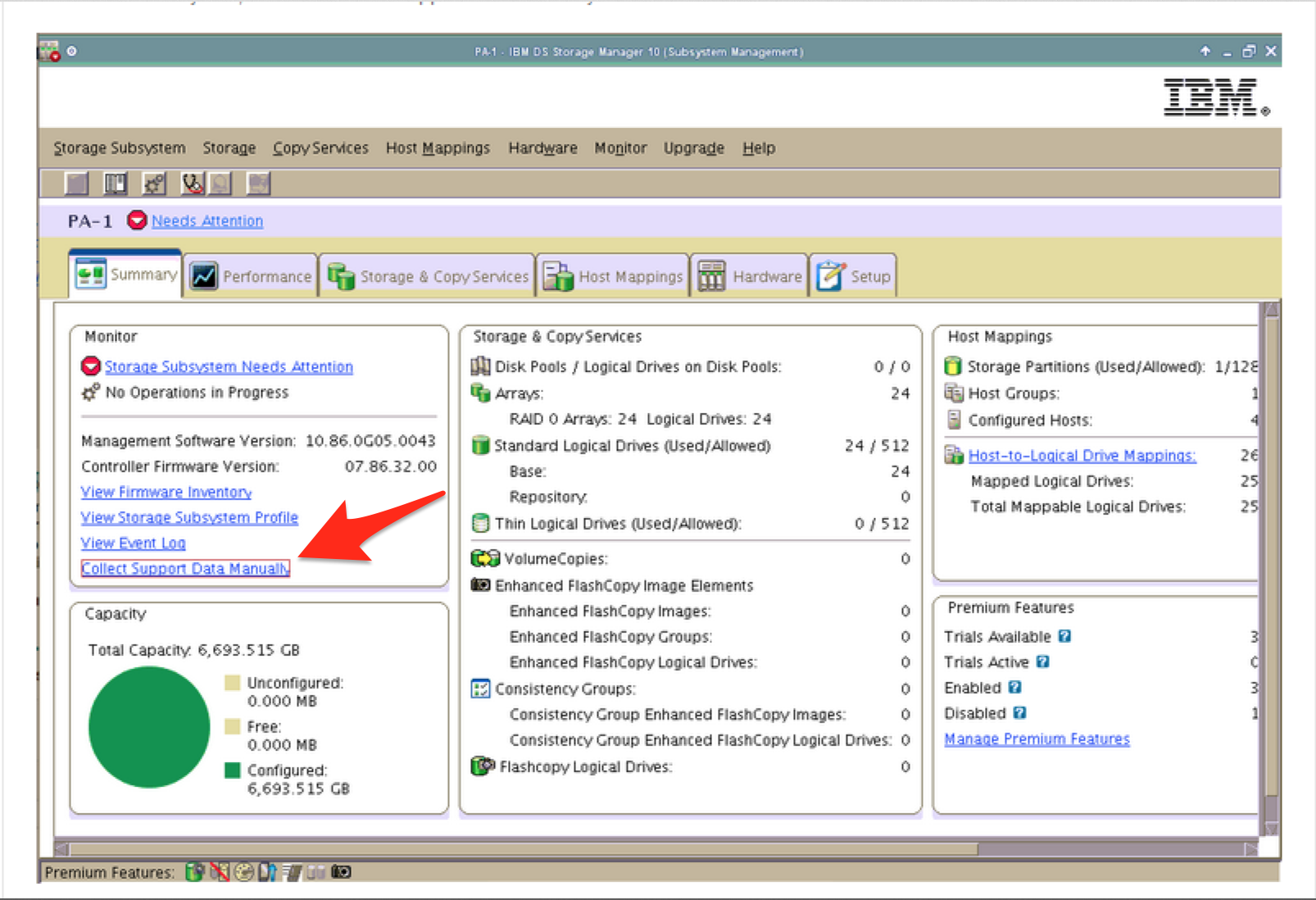The width and height of the screenshot is (1316, 900).
Task: Open the Storage menu
Action: (229, 148)
